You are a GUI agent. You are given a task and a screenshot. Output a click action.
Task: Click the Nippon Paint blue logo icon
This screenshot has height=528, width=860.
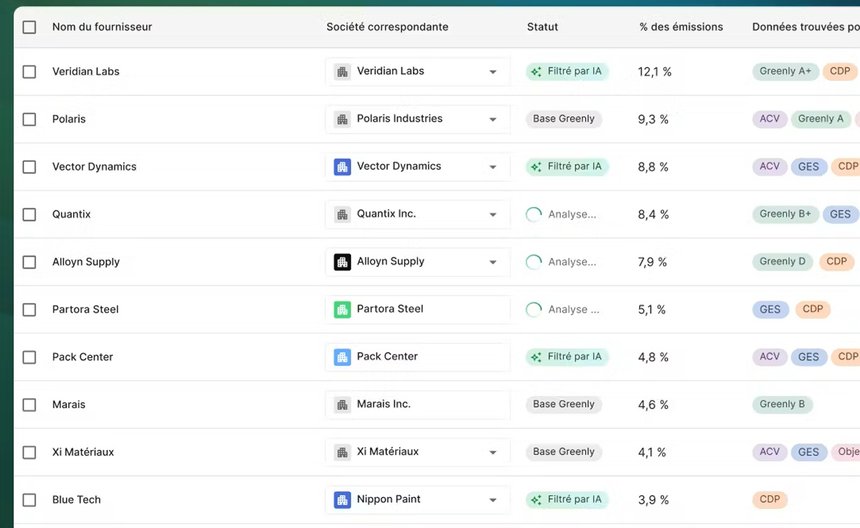click(342, 499)
